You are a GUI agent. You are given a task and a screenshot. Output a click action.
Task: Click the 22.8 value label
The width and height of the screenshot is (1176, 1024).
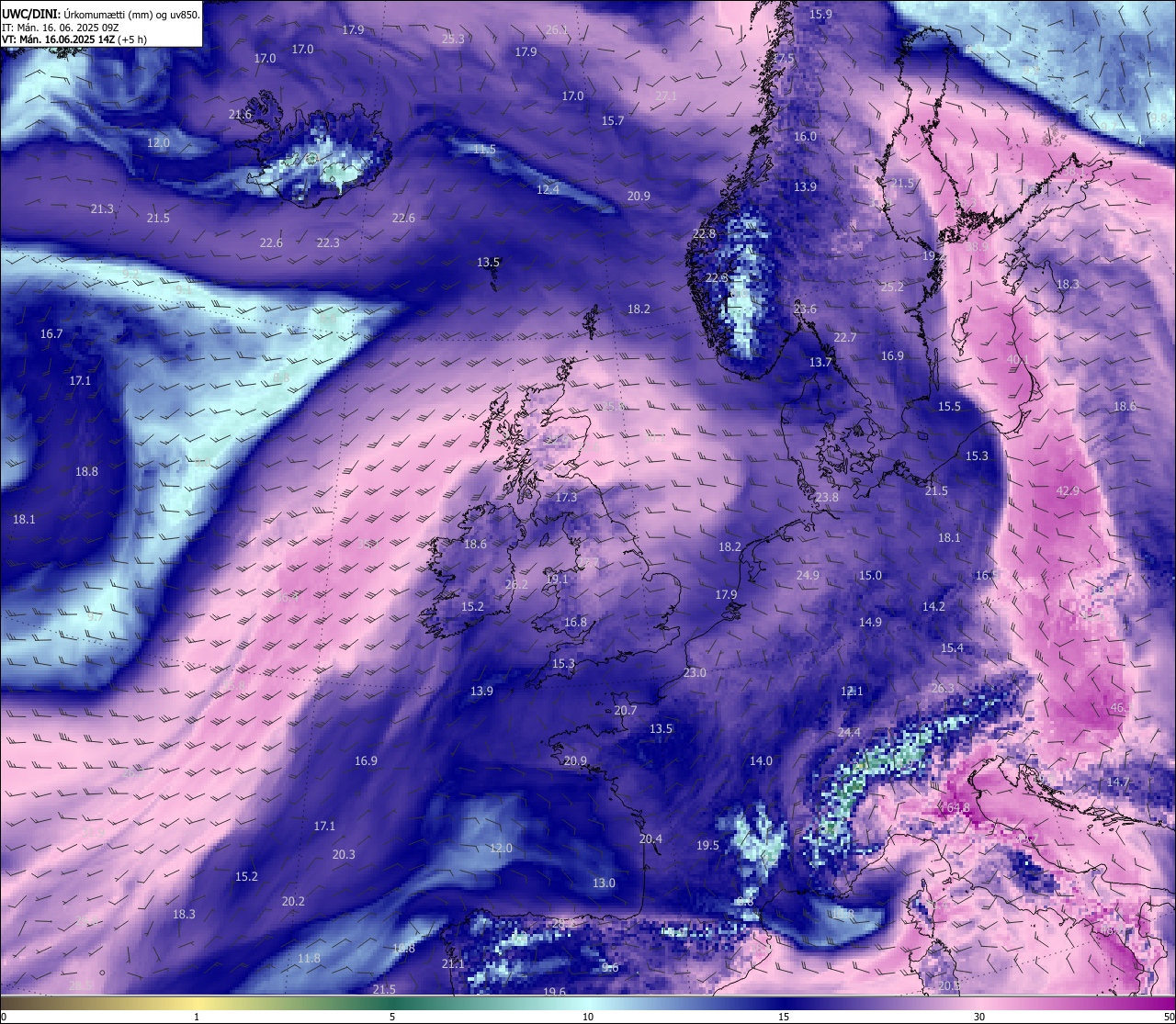[704, 234]
